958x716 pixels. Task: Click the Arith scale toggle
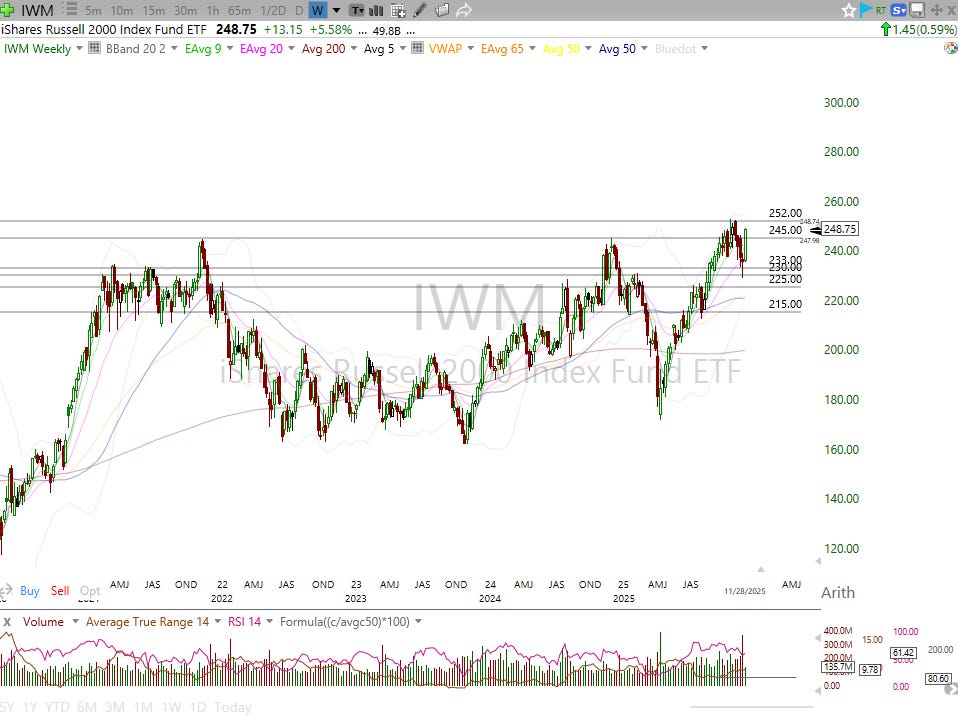coord(838,593)
